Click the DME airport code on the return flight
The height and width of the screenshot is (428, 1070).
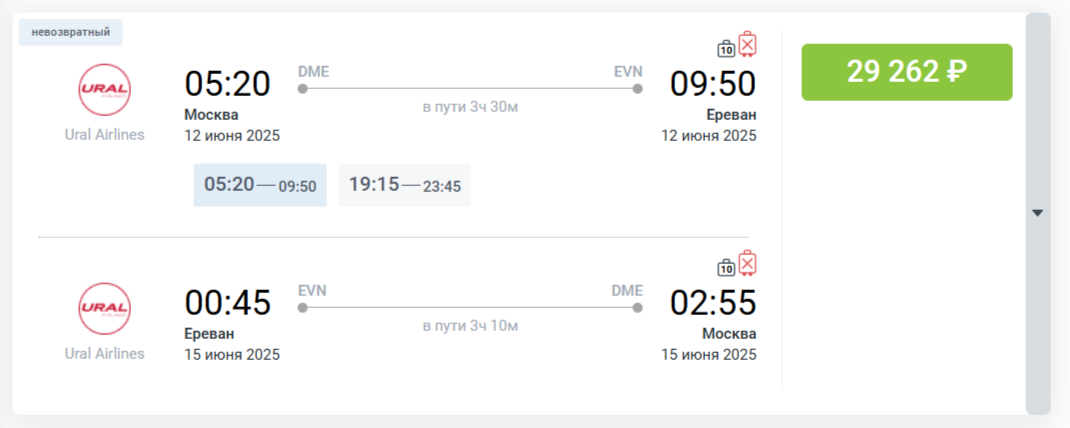[x=627, y=290]
